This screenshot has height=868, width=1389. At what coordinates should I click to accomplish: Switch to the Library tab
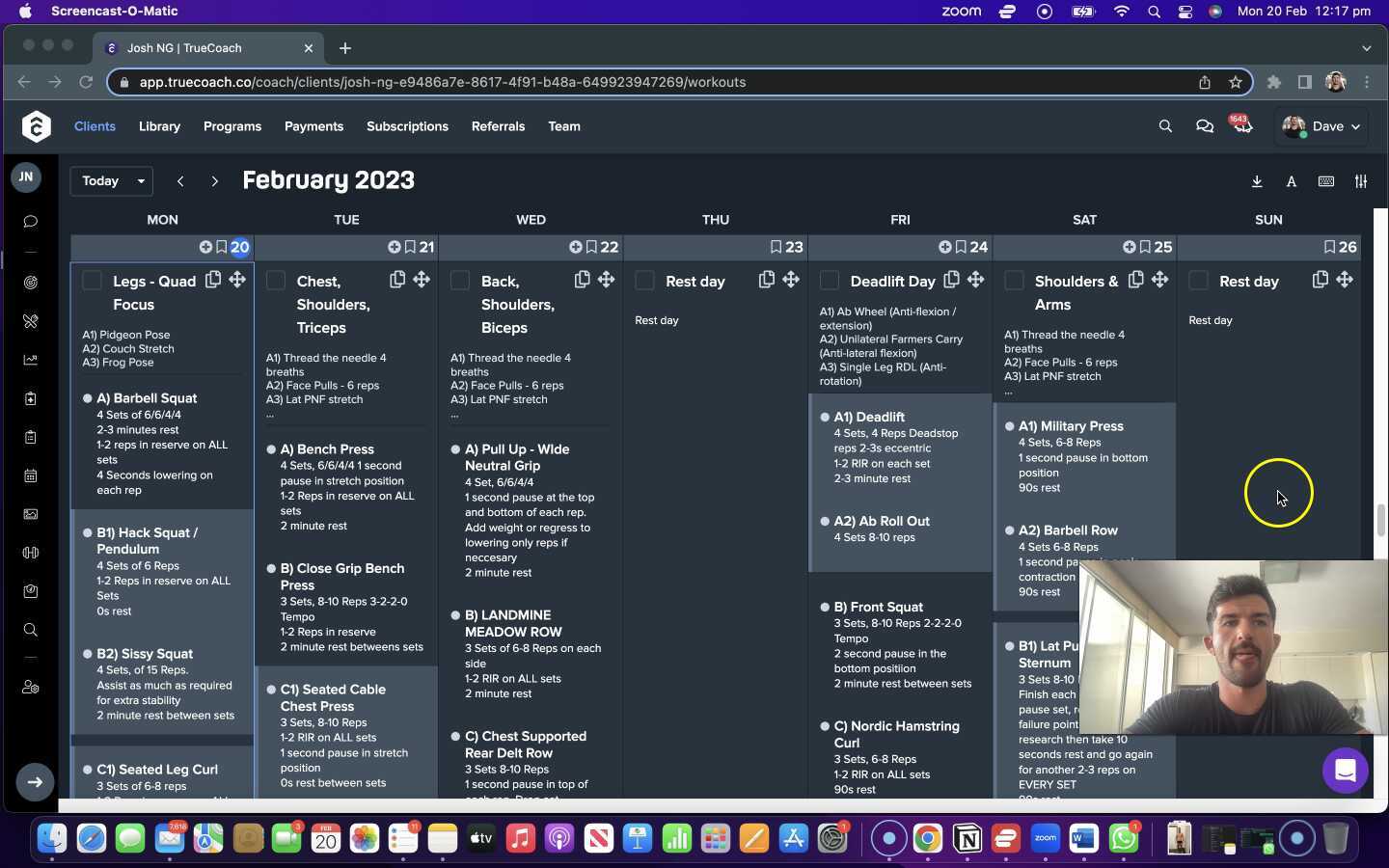159,126
